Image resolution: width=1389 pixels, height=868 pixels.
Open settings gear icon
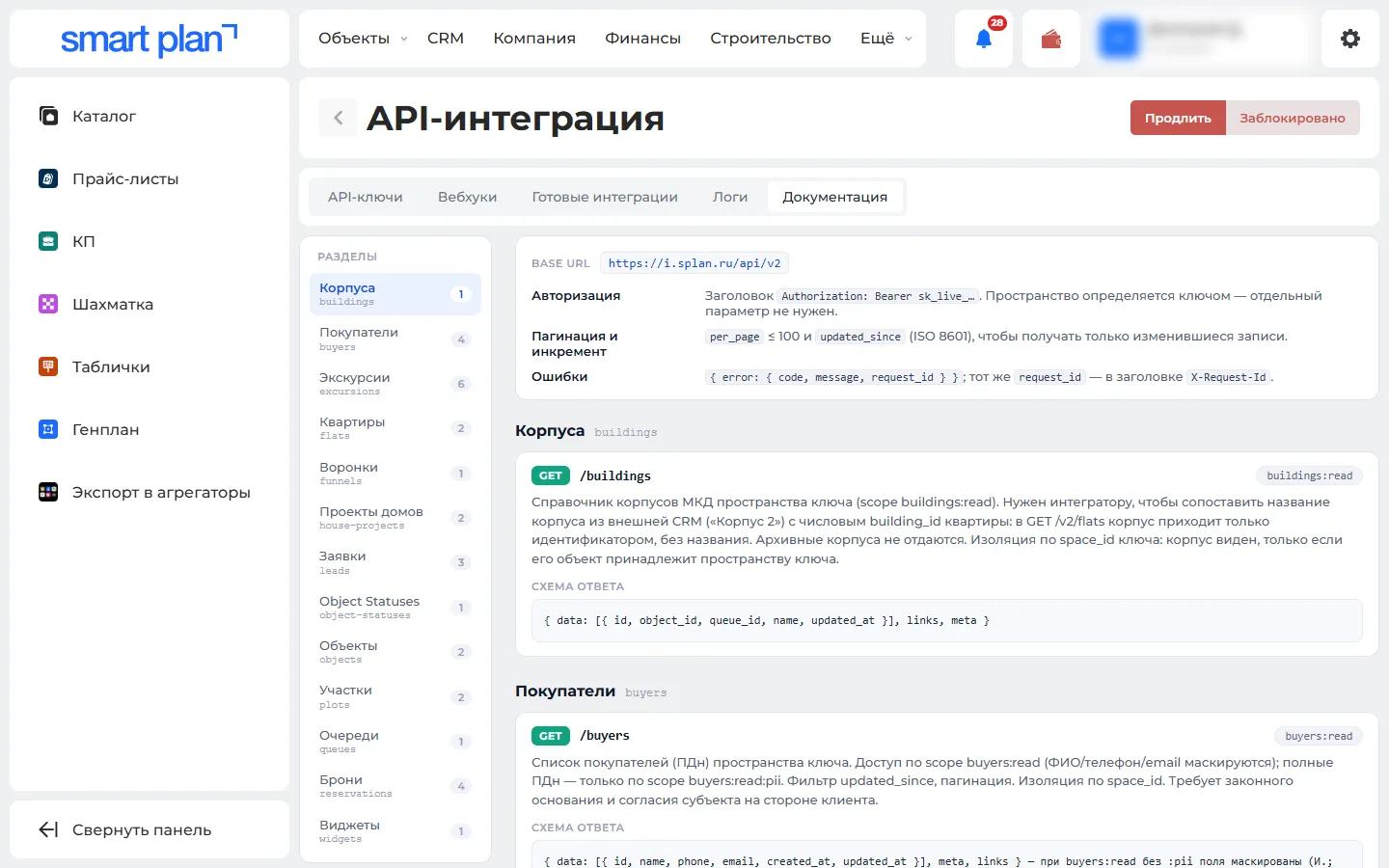[1350, 39]
